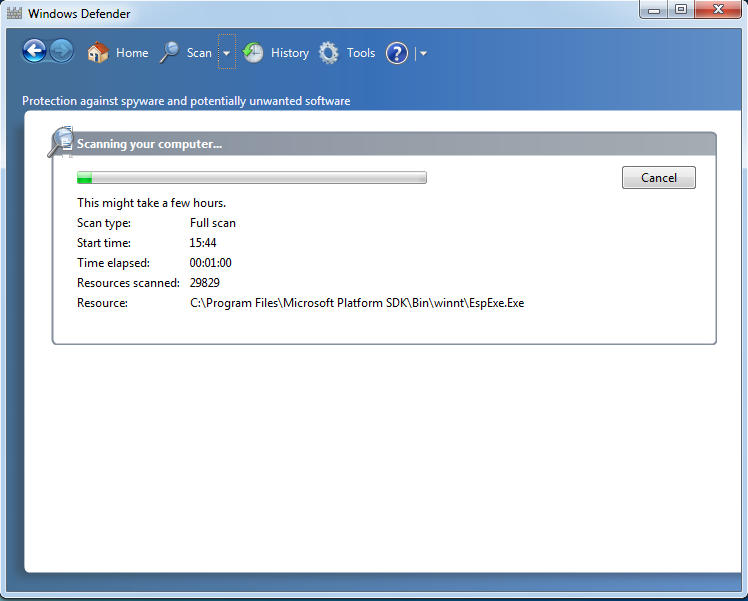Viewport: 748px width, 601px height.
Task: Select the Scan text label in toolbar
Action: click(199, 53)
